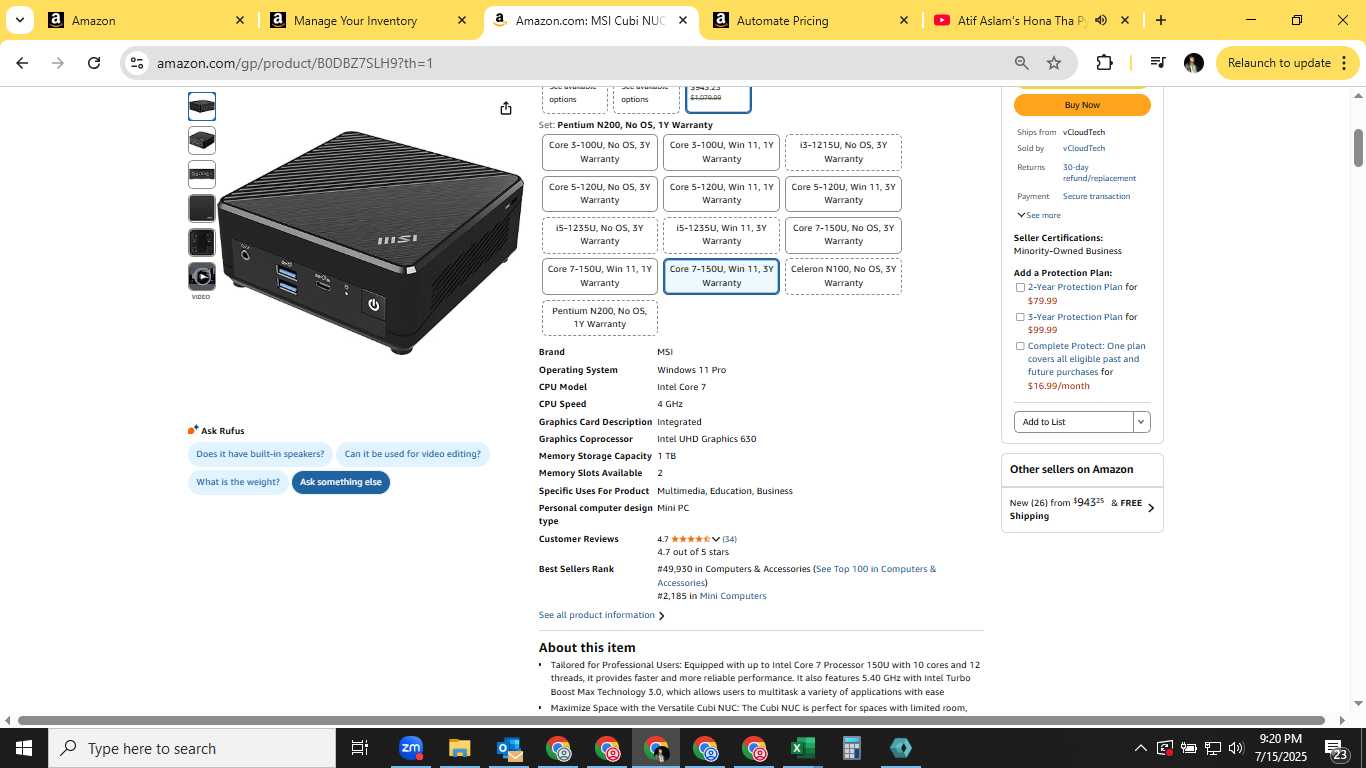Open the Chrome profile avatar
The width and height of the screenshot is (1366, 768).
click(1193, 63)
